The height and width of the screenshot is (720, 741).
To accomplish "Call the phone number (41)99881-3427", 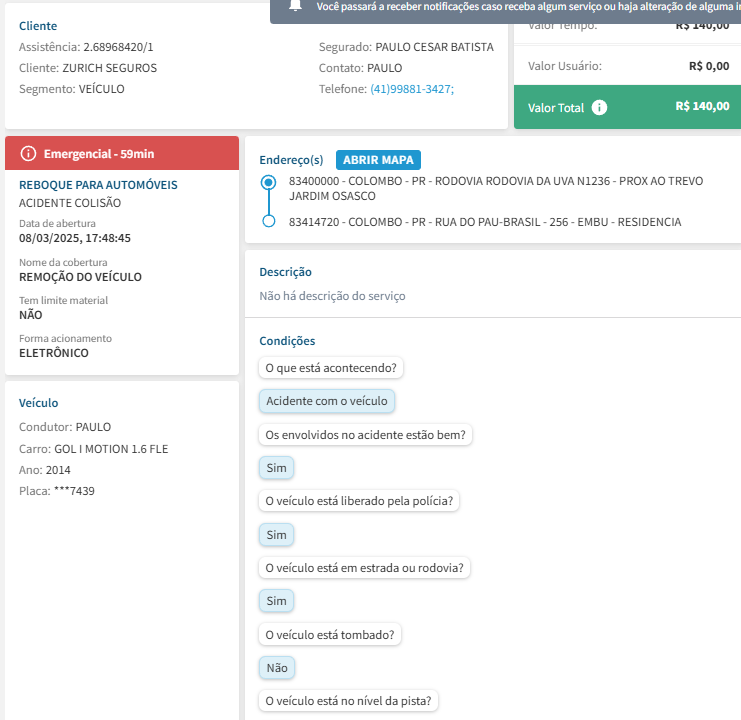I will [412, 89].
